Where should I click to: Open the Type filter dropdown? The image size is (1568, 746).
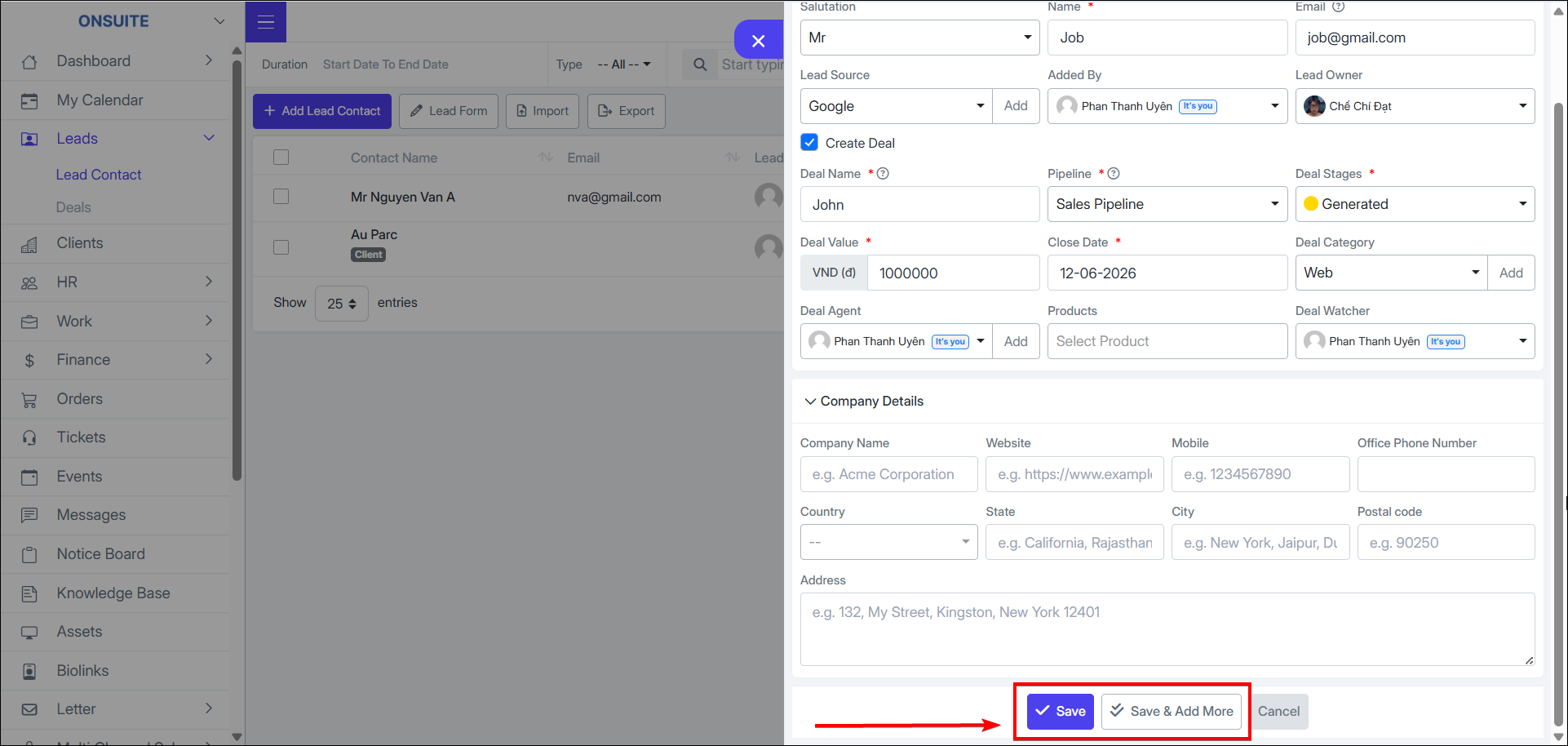click(x=624, y=64)
